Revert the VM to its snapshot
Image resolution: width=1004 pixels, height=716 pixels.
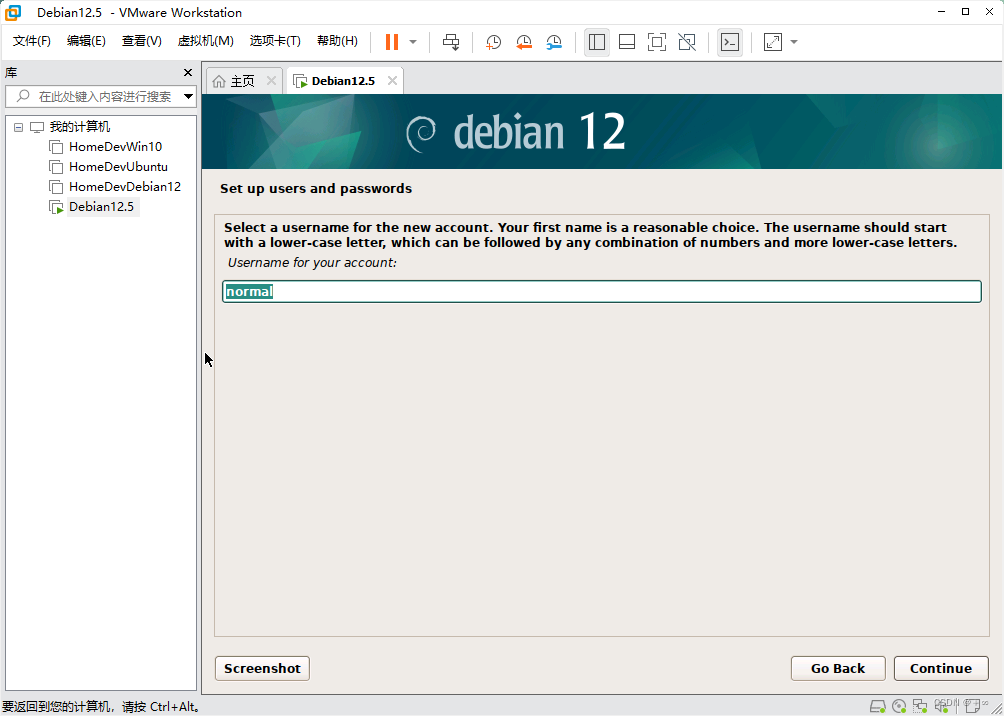point(523,41)
